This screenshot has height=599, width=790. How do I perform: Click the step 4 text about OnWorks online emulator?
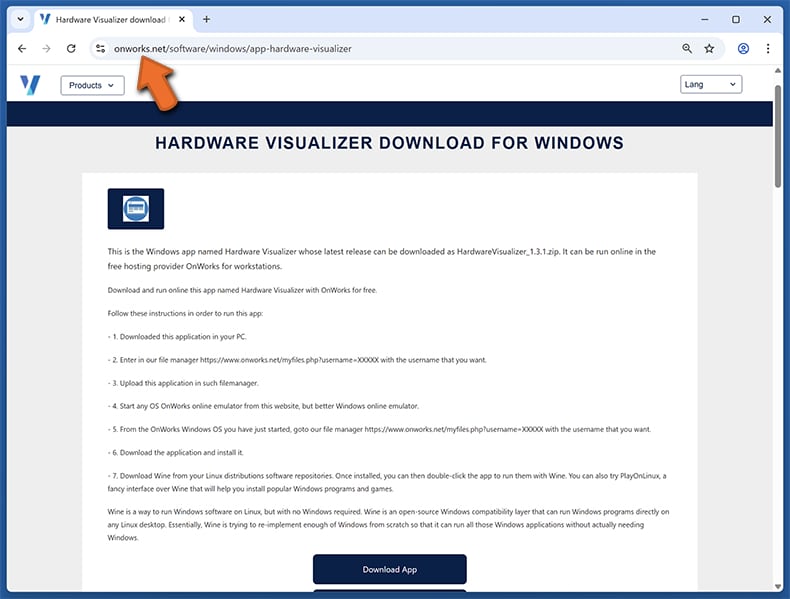[x=263, y=406]
